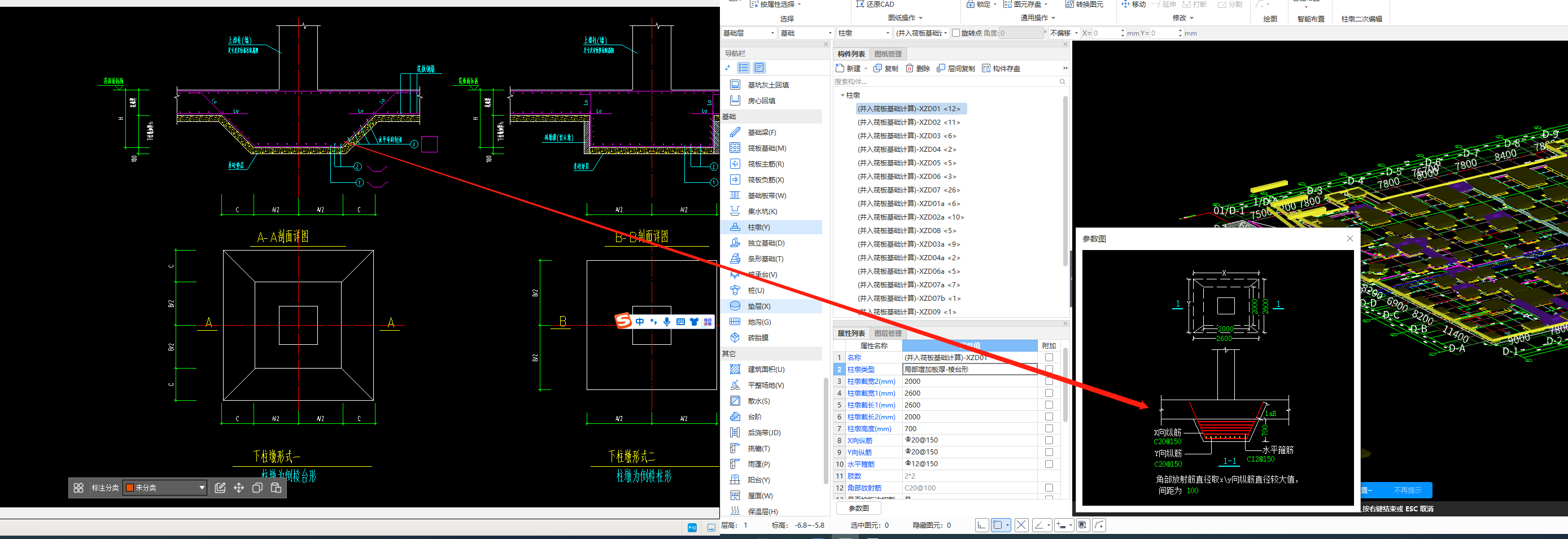This screenshot has height=539, width=1568.
Task: Switch to the 图纸管理 tab
Action: [x=888, y=54]
